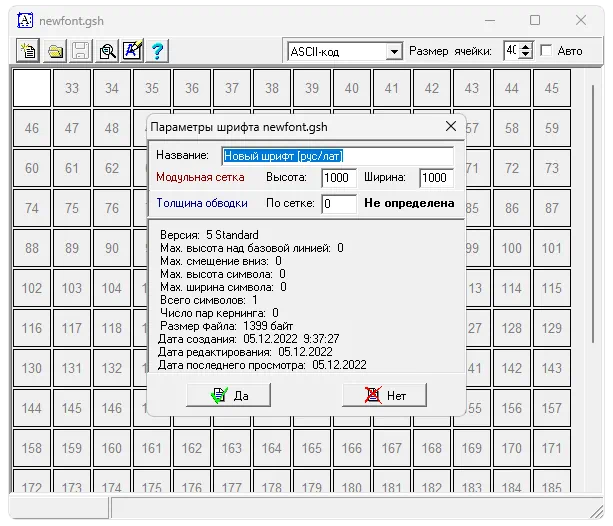Click the Всего символов: 1 line
The height and width of the screenshot is (526, 613).
click(x=209, y=300)
